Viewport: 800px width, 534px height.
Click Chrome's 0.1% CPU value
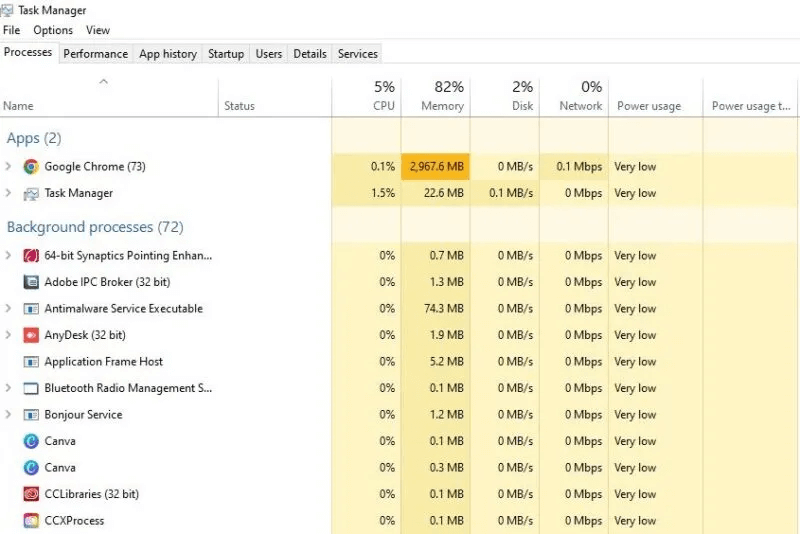coord(383,166)
